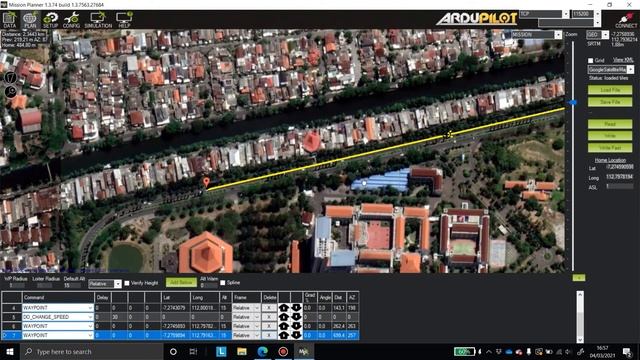
Task: Click the Add Below button
Action: coord(181,282)
